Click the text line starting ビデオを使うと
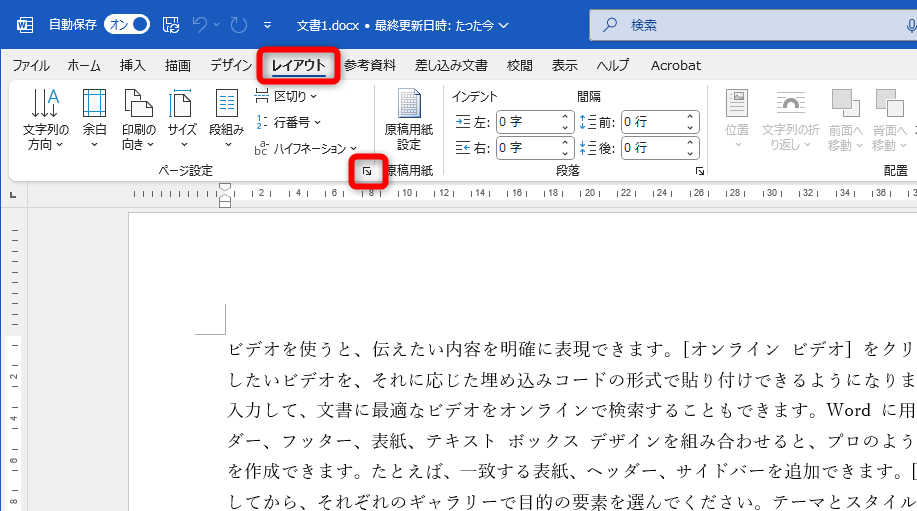The height and width of the screenshot is (511, 917). pyautogui.click(x=572, y=350)
